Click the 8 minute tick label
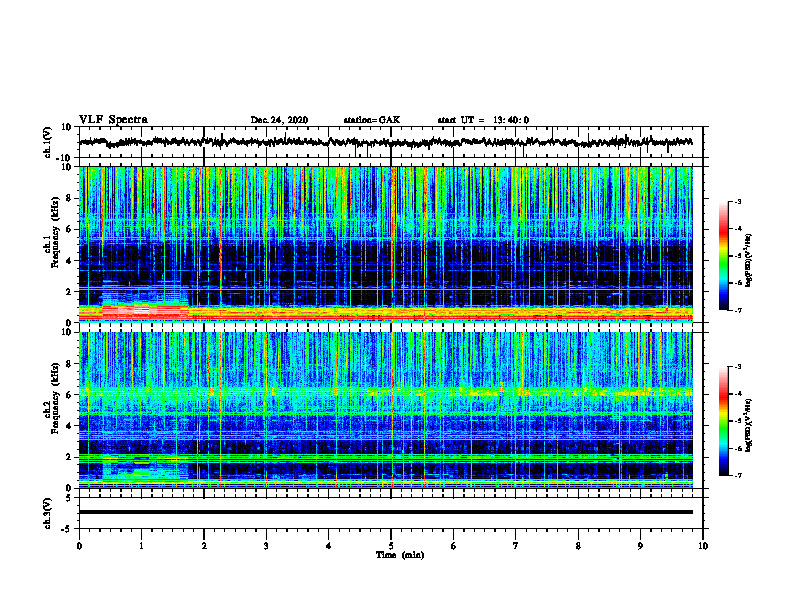The image size is (792, 612). pos(578,546)
